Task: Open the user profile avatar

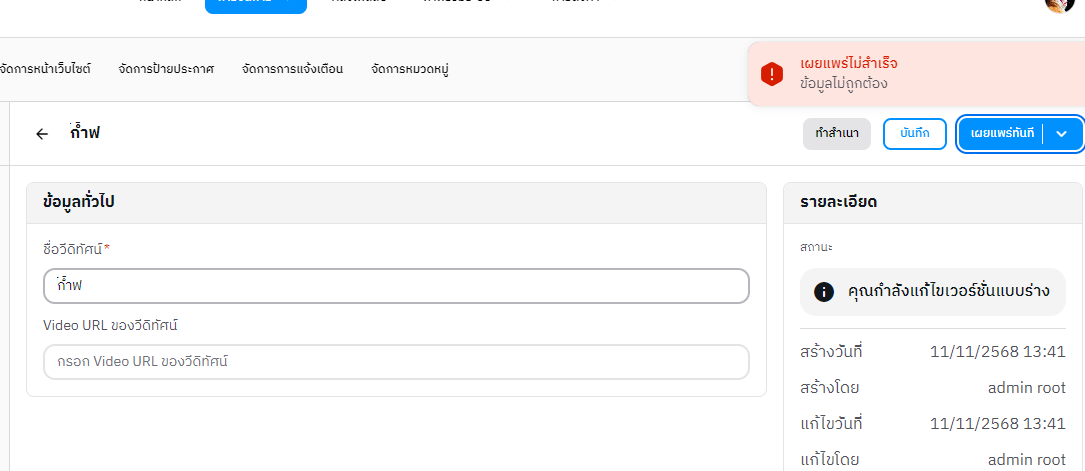Action: click(x=1059, y=4)
